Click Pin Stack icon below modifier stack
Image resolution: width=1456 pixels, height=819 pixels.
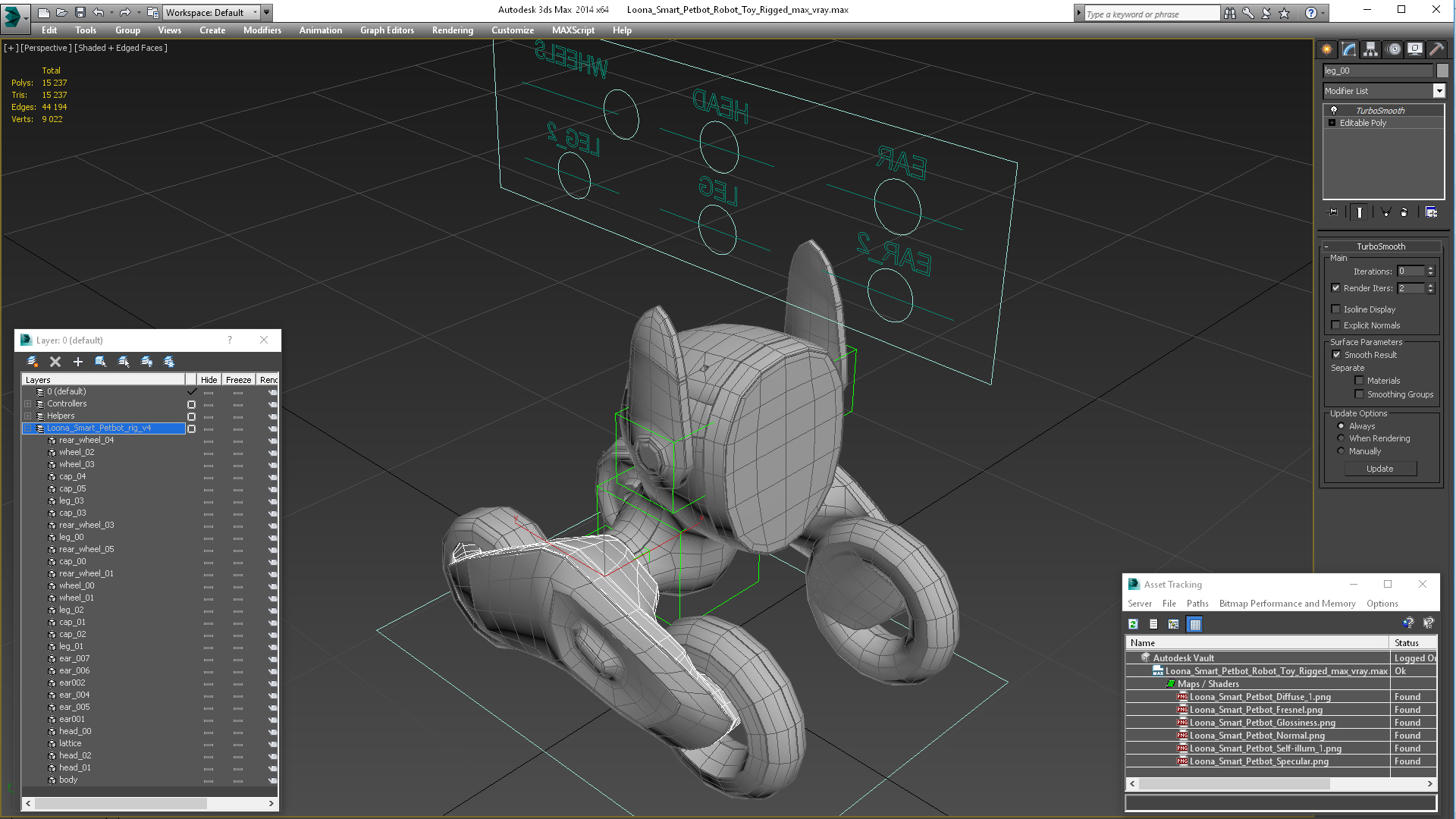pos(1333,212)
